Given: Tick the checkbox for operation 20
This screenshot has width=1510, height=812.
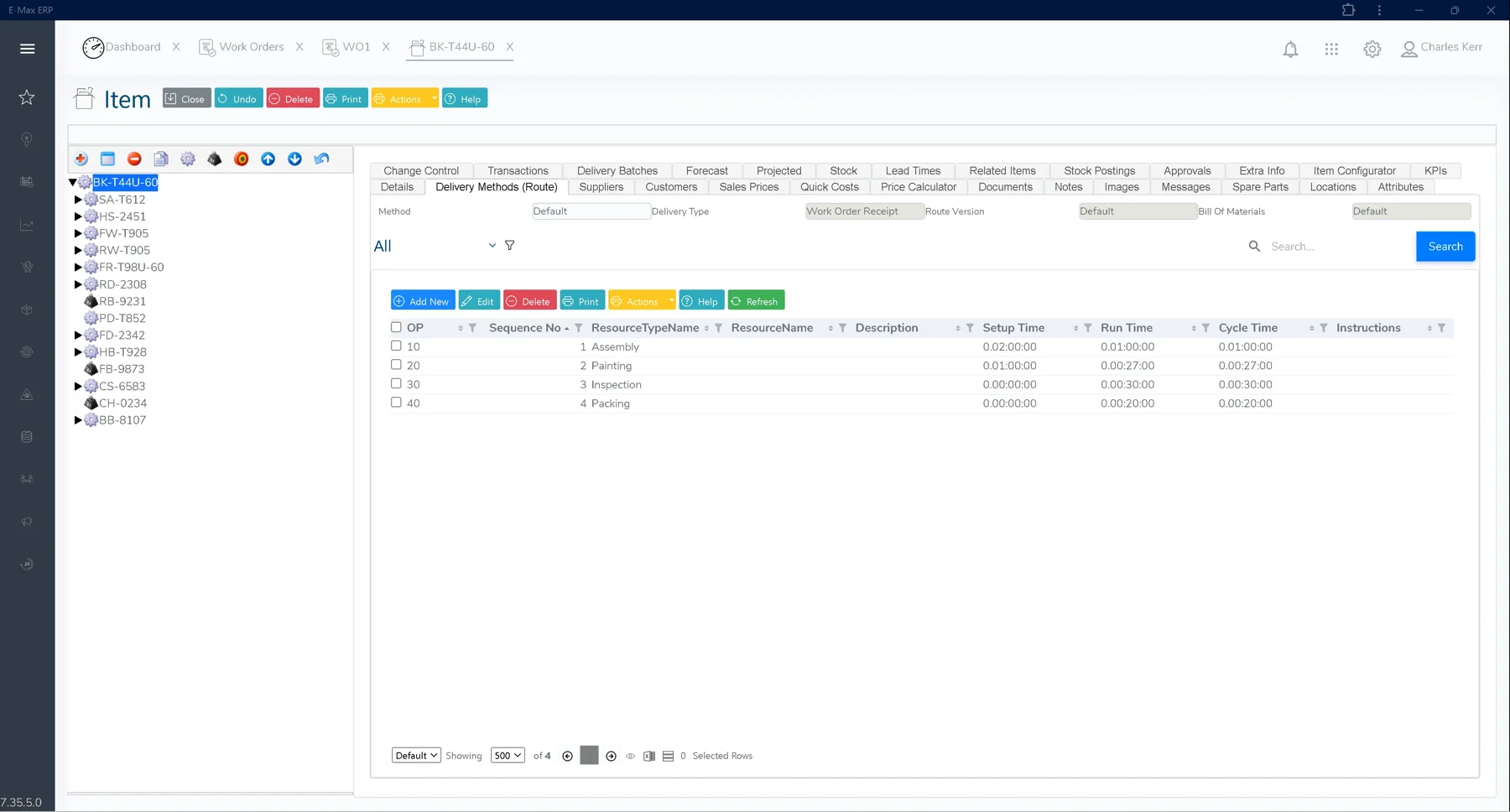Looking at the screenshot, I should (396, 365).
